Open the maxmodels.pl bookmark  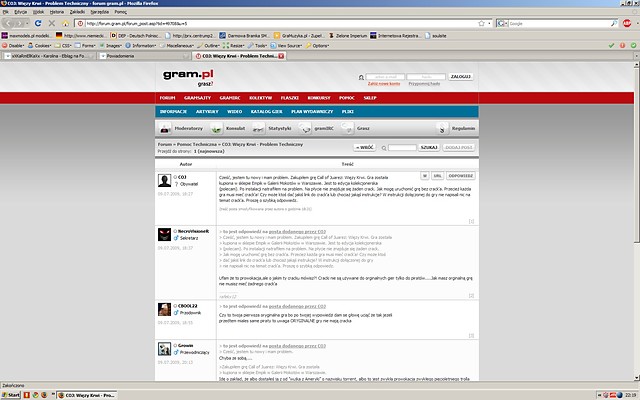tap(27, 36)
